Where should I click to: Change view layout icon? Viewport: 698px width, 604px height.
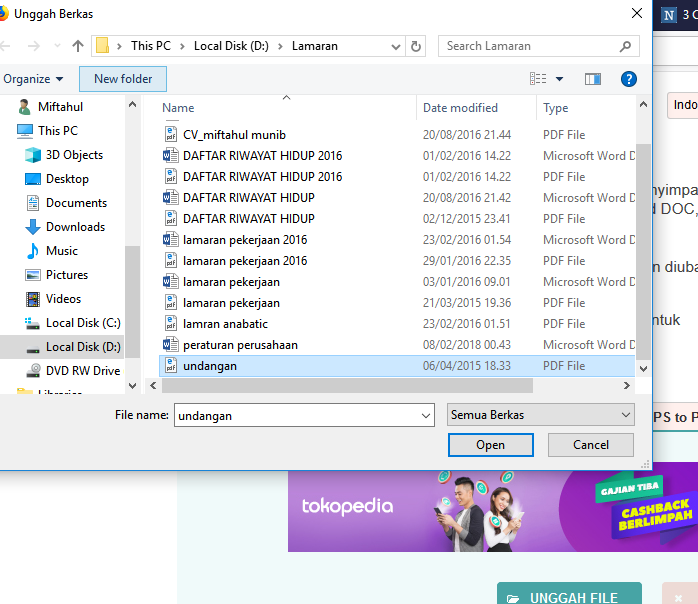pyautogui.click(x=538, y=79)
